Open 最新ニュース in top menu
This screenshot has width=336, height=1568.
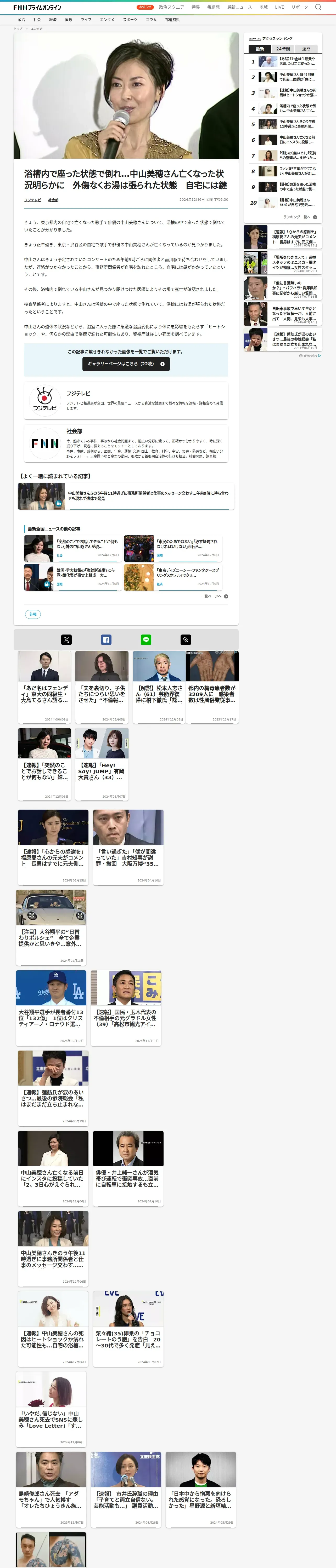click(240, 7)
